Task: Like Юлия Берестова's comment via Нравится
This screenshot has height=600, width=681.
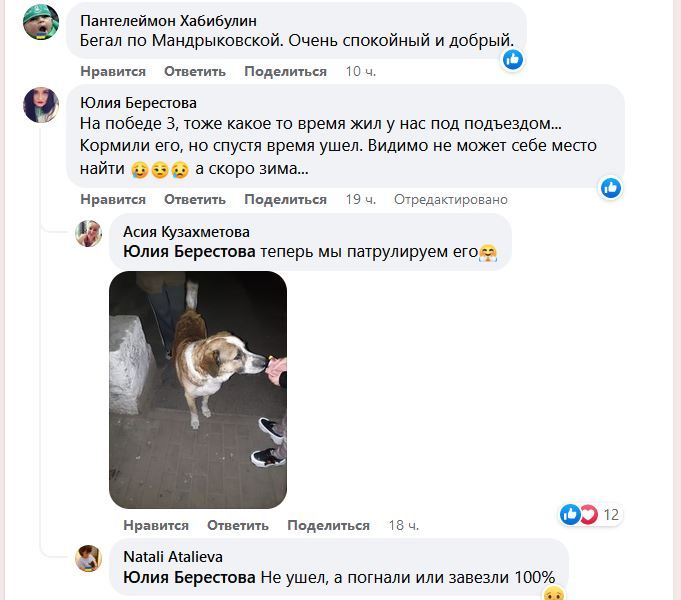Action: (113, 199)
